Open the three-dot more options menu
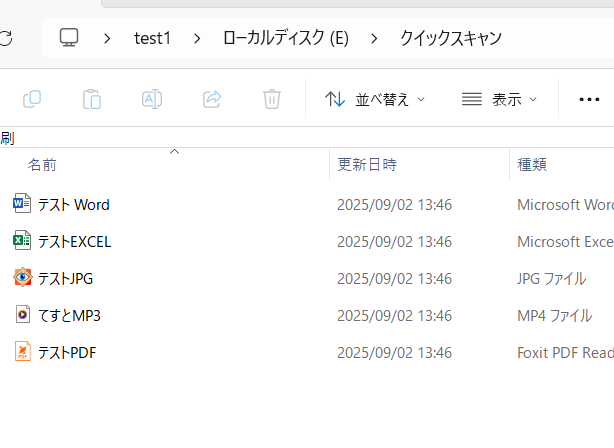The width and height of the screenshot is (614, 448). pyautogui.click(x=590, y=99)
